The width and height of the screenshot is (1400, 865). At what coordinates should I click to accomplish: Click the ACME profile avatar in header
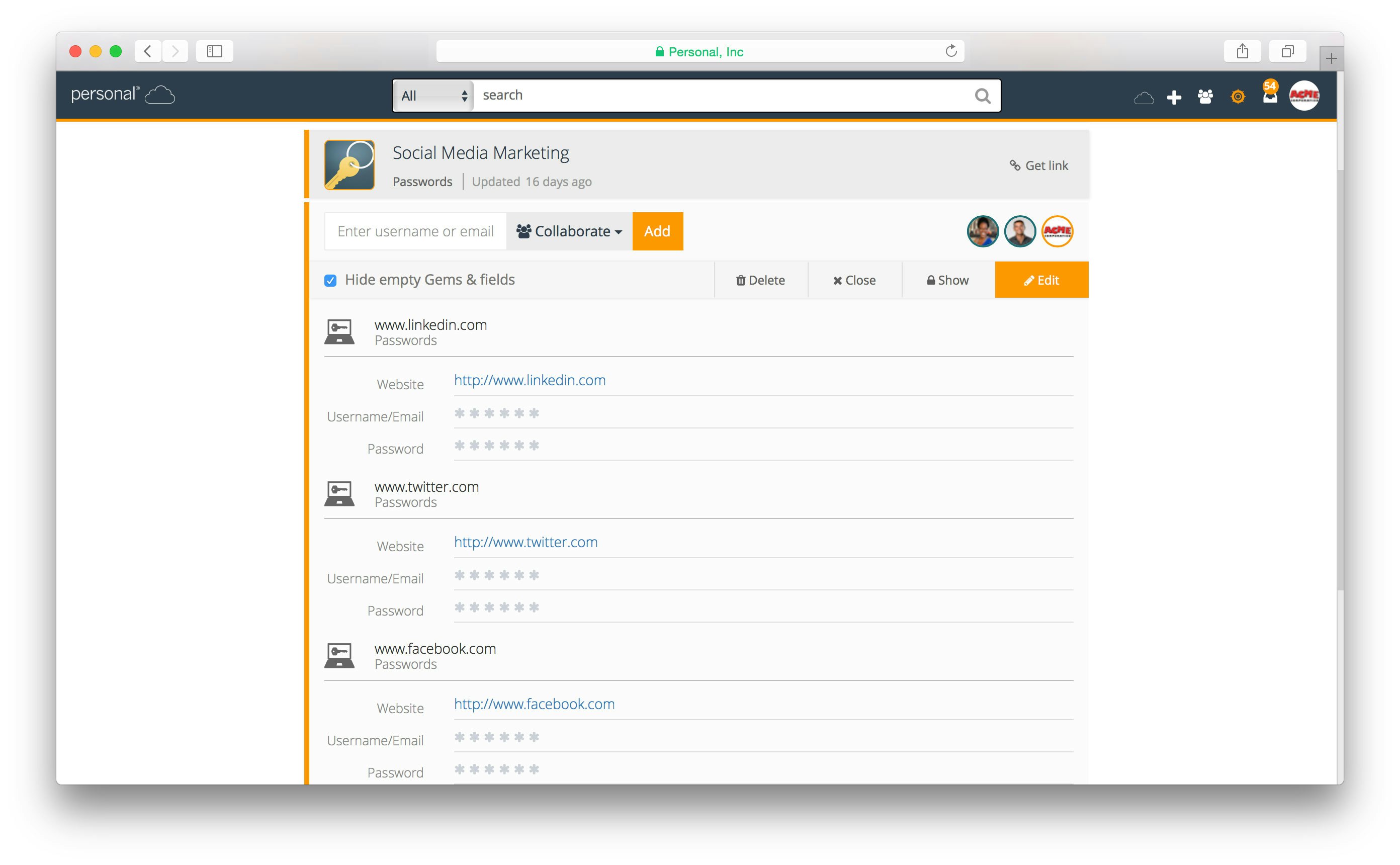1304,96
